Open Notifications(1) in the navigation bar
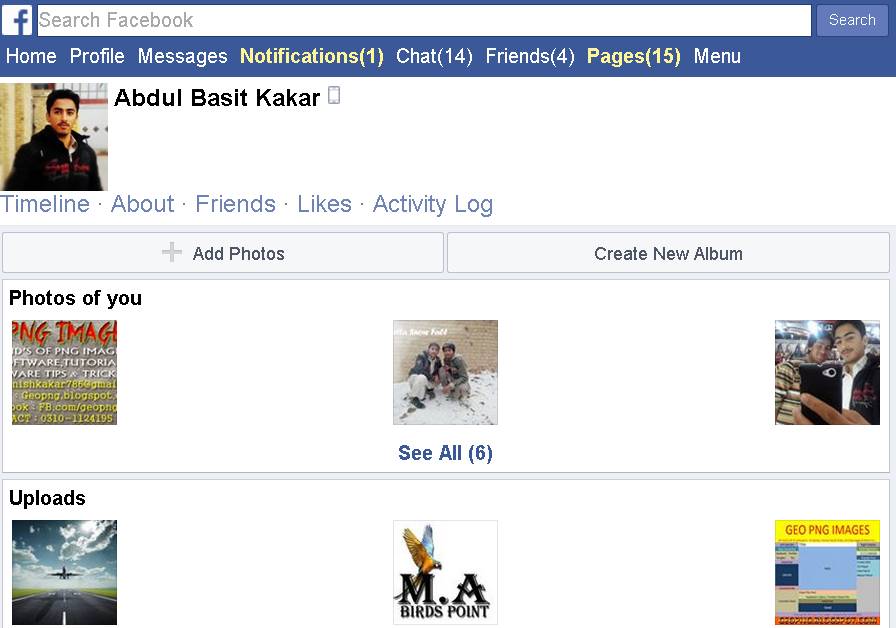896x628 pixels. tap(311, 56)
